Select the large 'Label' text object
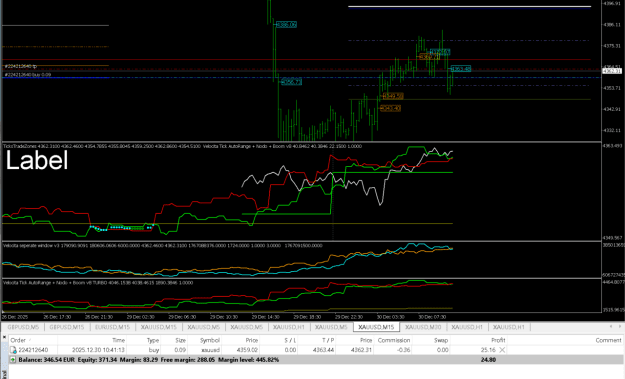 coord(37,161)
